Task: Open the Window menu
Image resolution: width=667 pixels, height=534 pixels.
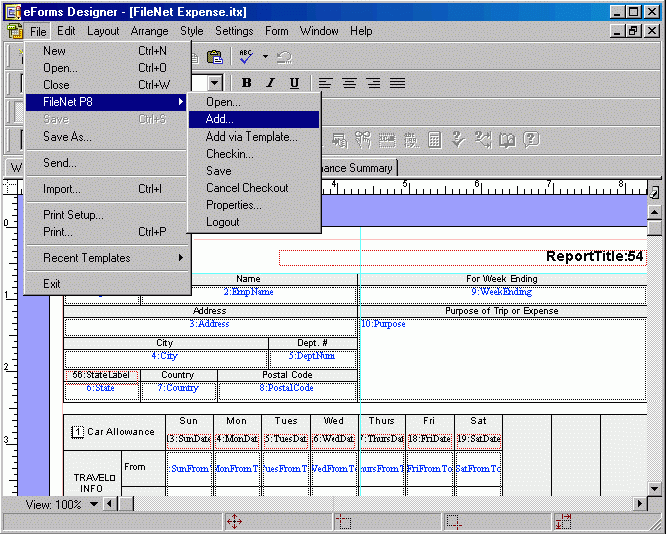Action: coord(319,31)
